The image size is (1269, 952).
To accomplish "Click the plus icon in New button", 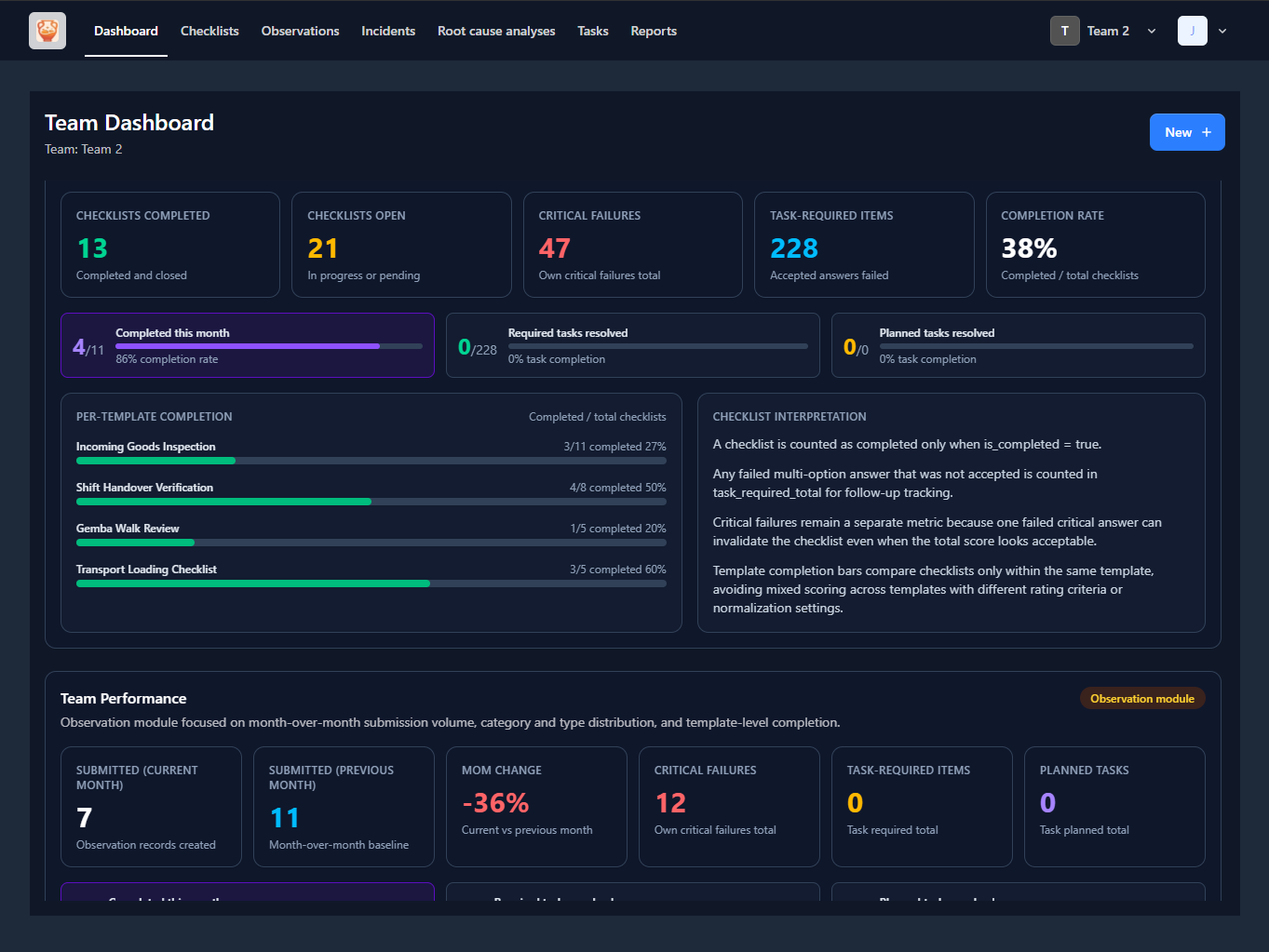I will coord(1207,132).
